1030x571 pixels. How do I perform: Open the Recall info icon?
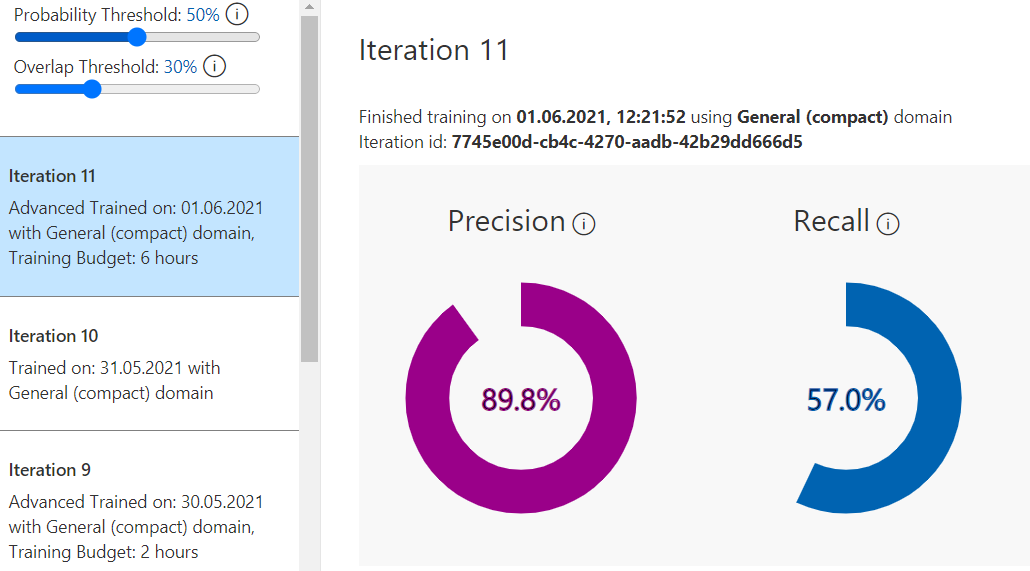point(887,224)
